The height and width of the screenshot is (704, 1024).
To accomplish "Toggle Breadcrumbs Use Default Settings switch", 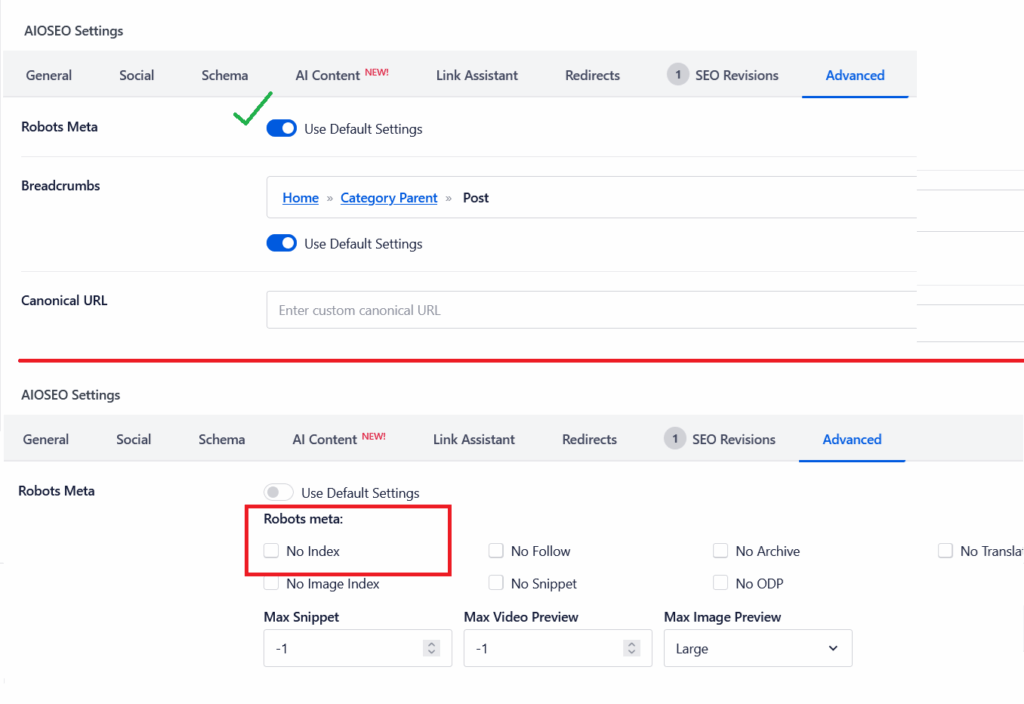I will pos(281,244).
